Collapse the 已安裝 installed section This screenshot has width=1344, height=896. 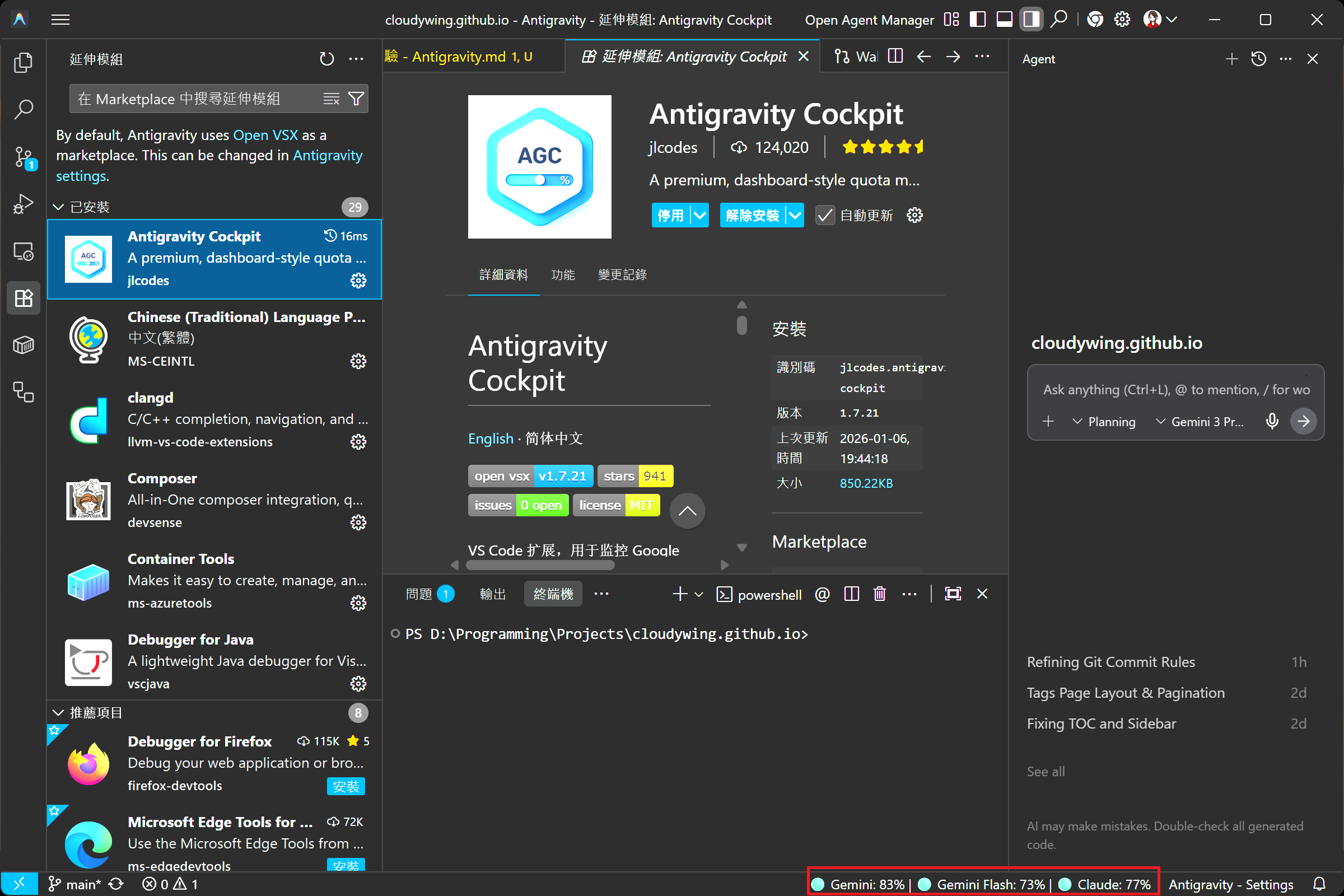58,207
